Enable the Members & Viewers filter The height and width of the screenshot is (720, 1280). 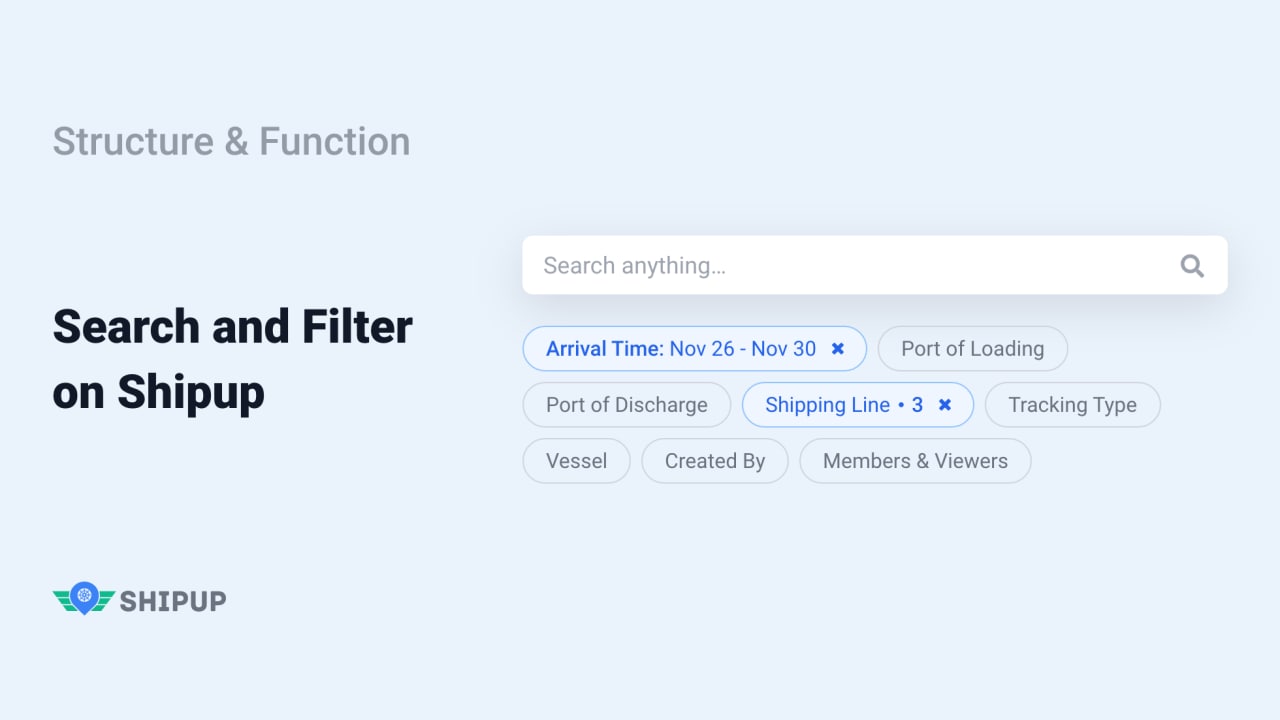point(915,461)
